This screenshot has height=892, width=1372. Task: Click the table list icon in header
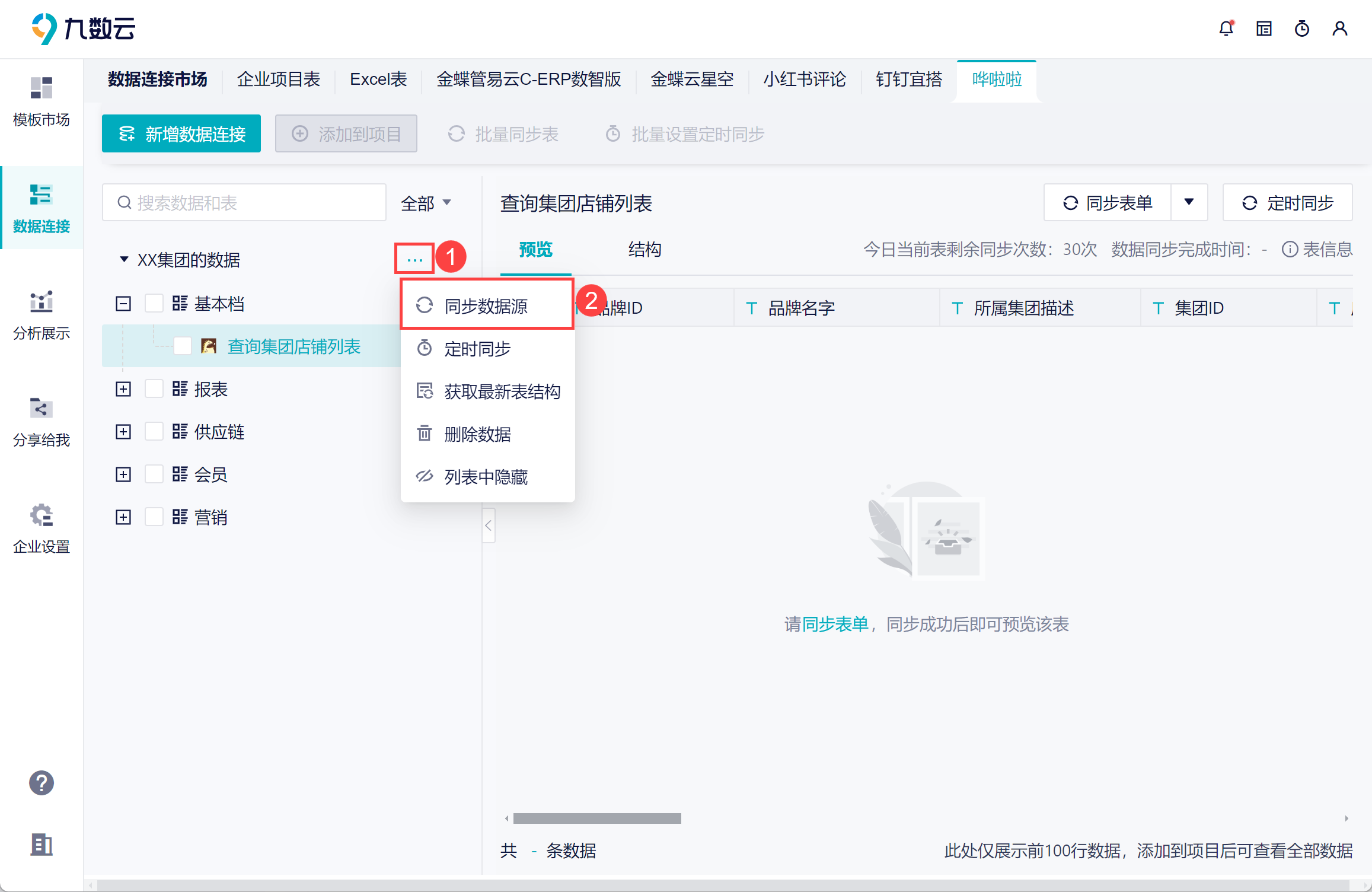coord(1263,28)
